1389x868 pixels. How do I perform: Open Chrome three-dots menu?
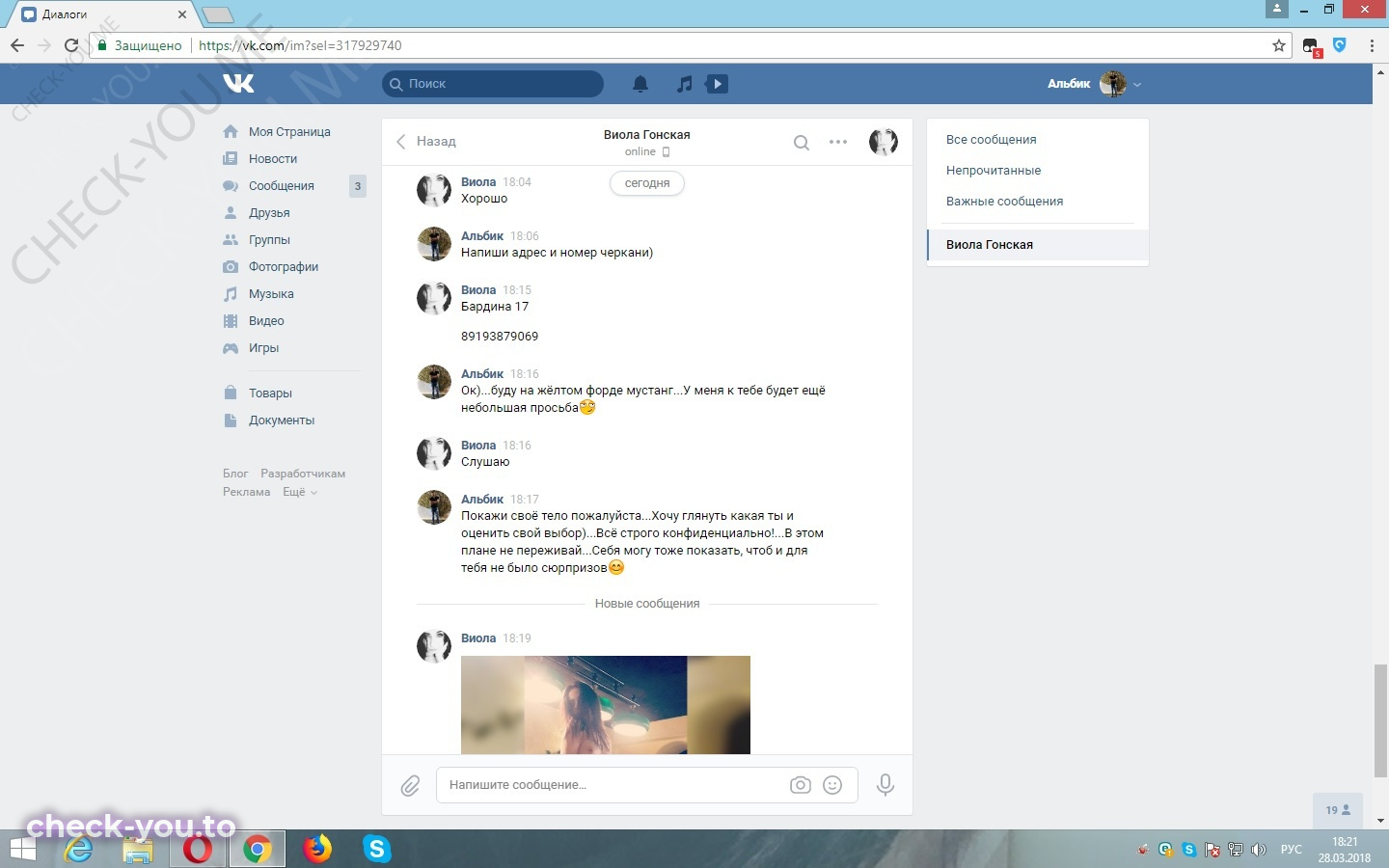point(1372,45)
